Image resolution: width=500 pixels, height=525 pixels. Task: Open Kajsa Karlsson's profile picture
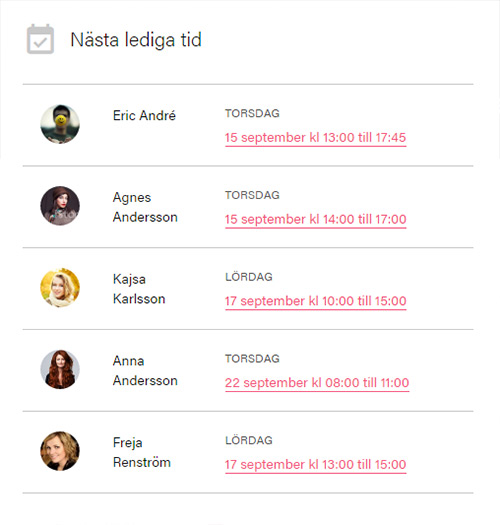coord(60,288)
